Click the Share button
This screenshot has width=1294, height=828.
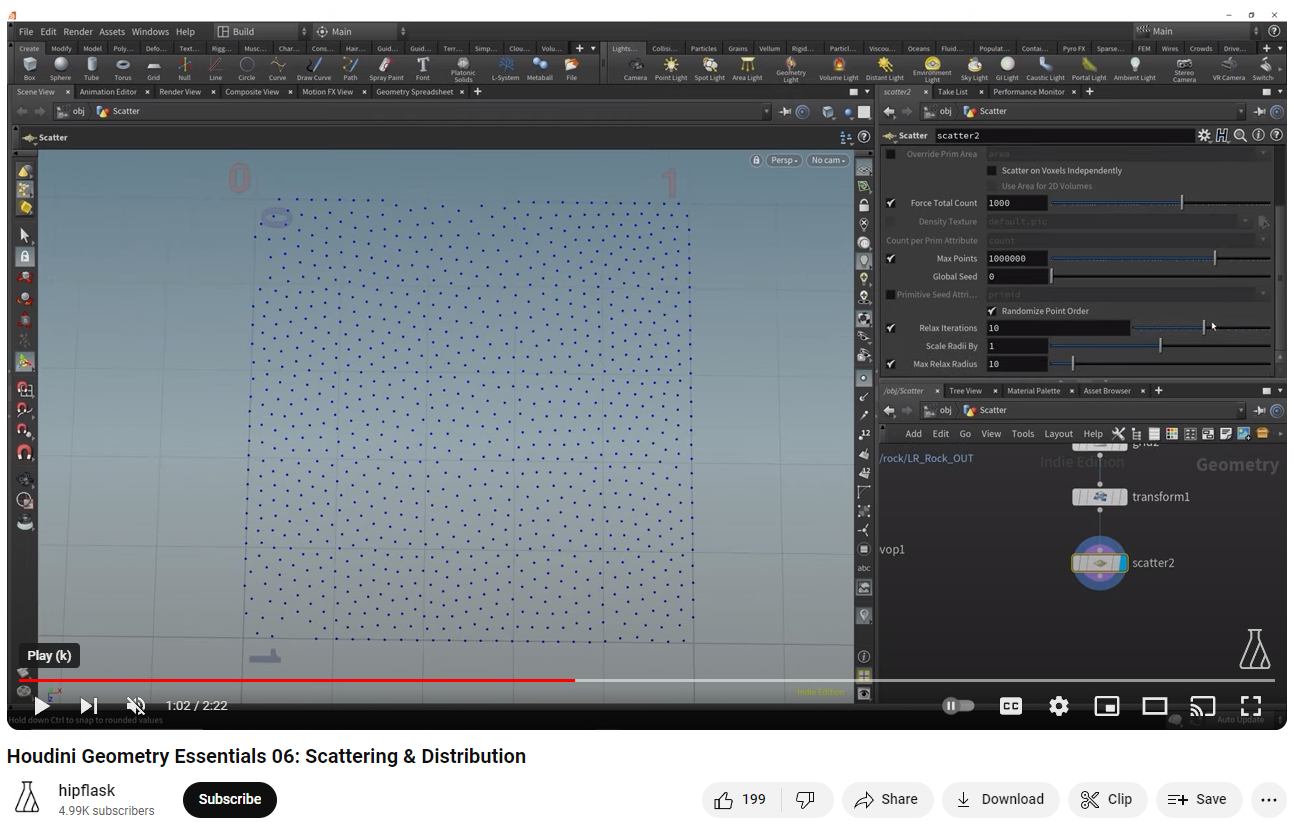tap(887, 799)
